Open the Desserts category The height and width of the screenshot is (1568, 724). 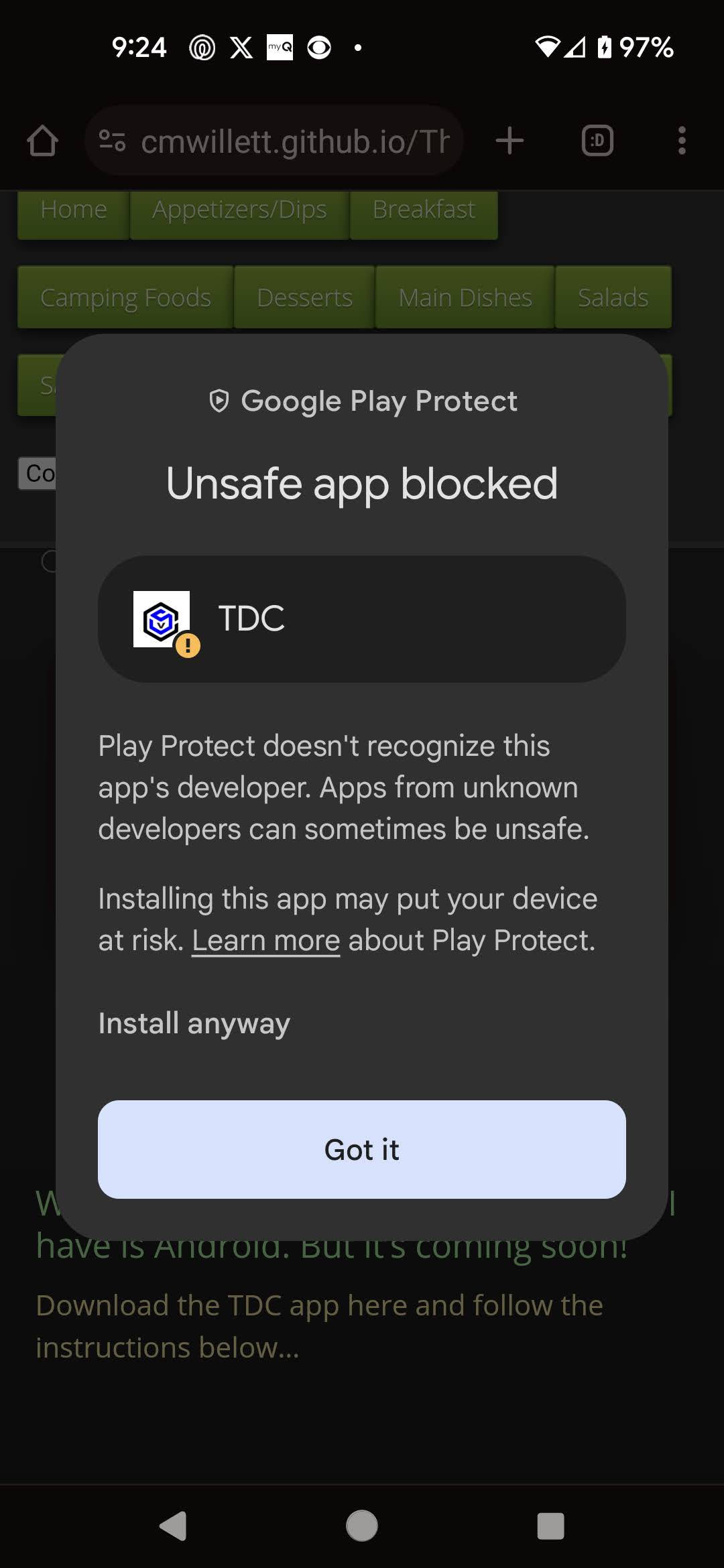point(304,298)
